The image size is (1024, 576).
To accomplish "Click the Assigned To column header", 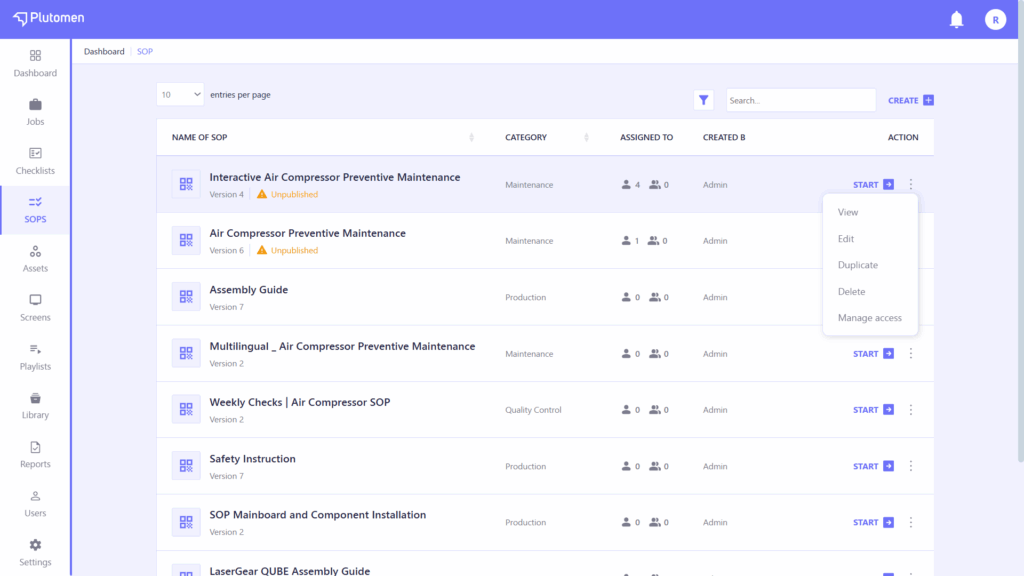I will coord(646,137).
